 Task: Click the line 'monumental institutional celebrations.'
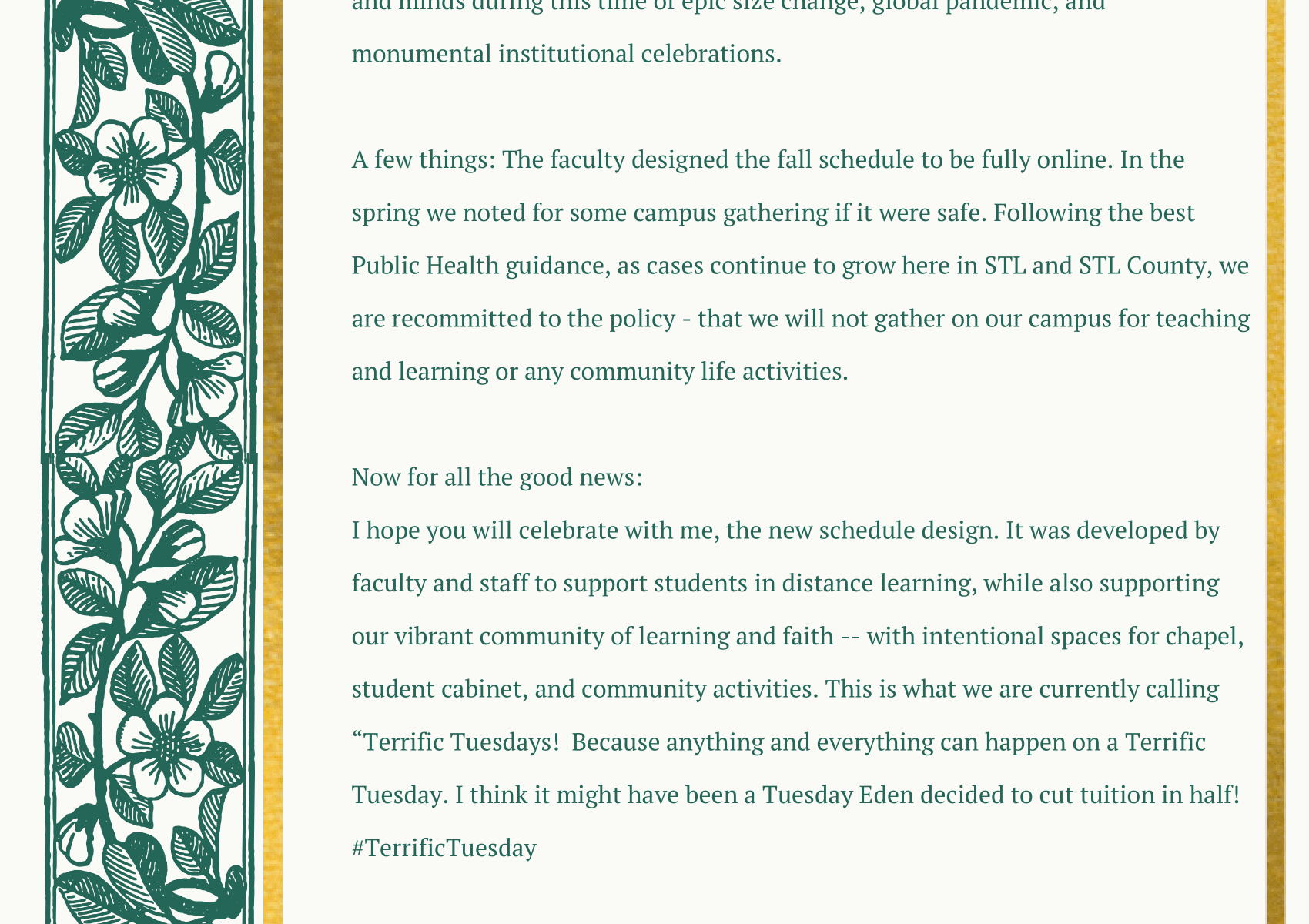tap(566, 54)
